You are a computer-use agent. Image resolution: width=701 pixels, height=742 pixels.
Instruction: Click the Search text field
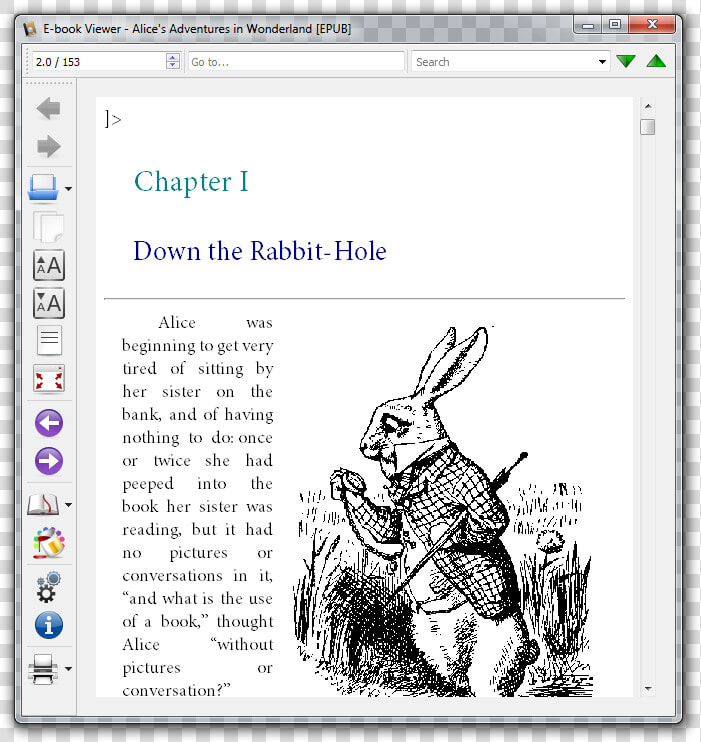click(x=504, y=62)
